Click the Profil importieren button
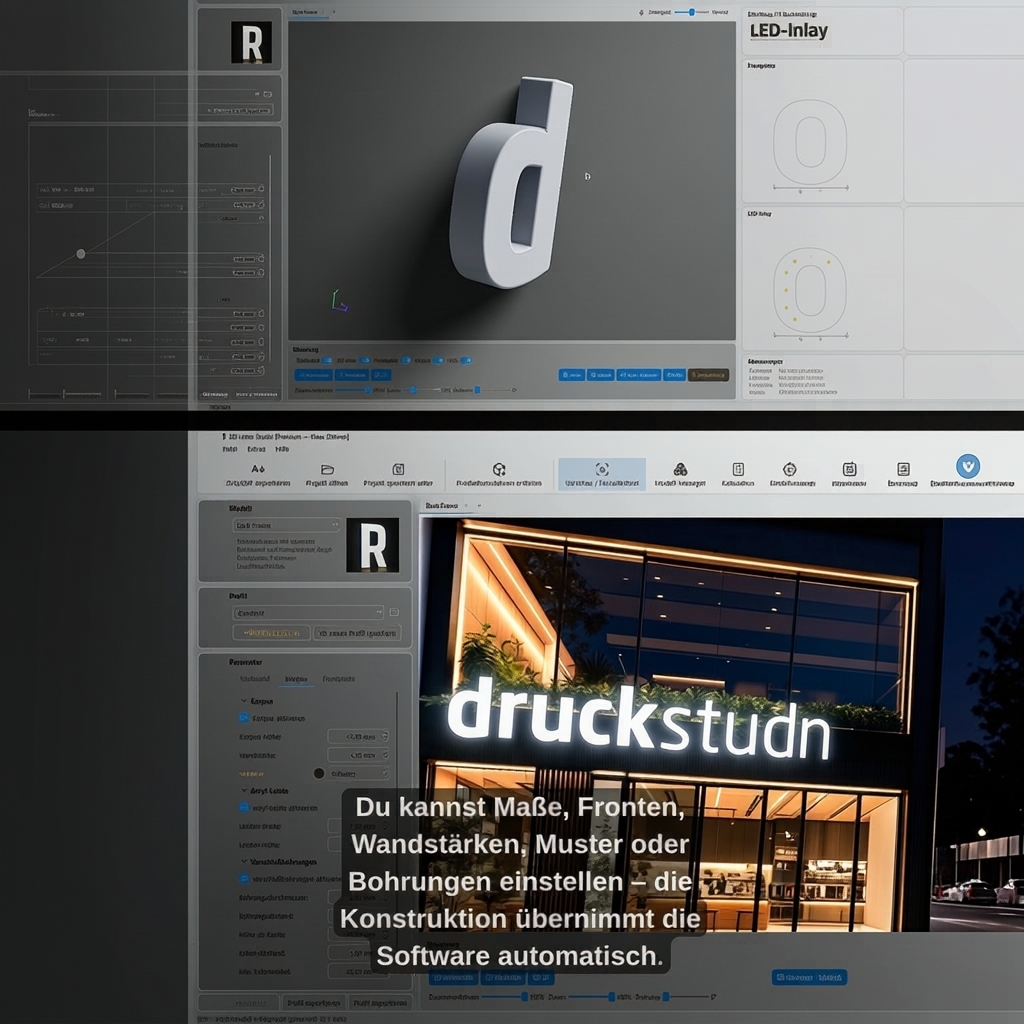1024x1024 pixels. point(381,1002)
